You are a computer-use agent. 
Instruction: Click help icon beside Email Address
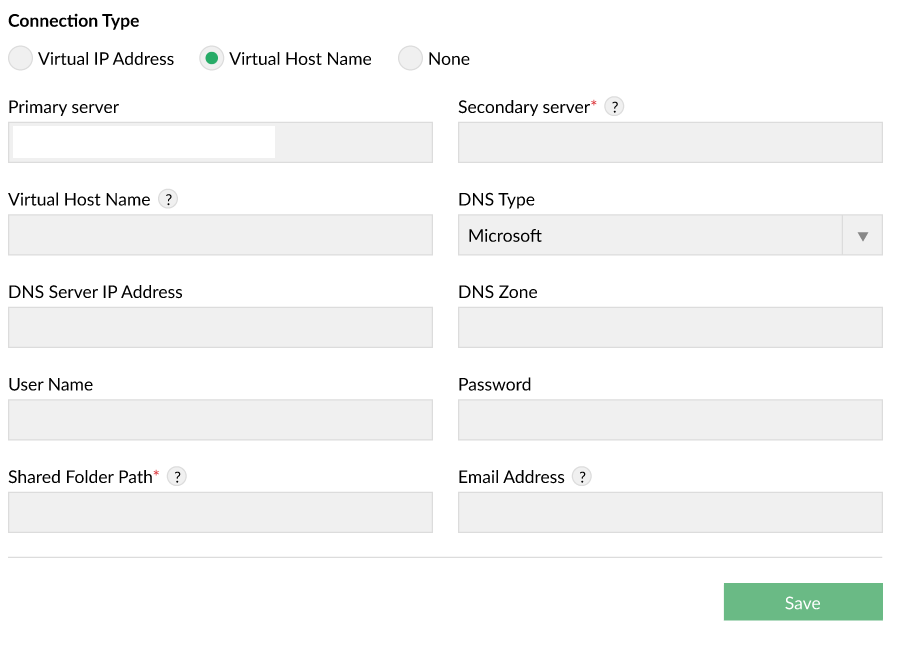(x=582, y=477)
